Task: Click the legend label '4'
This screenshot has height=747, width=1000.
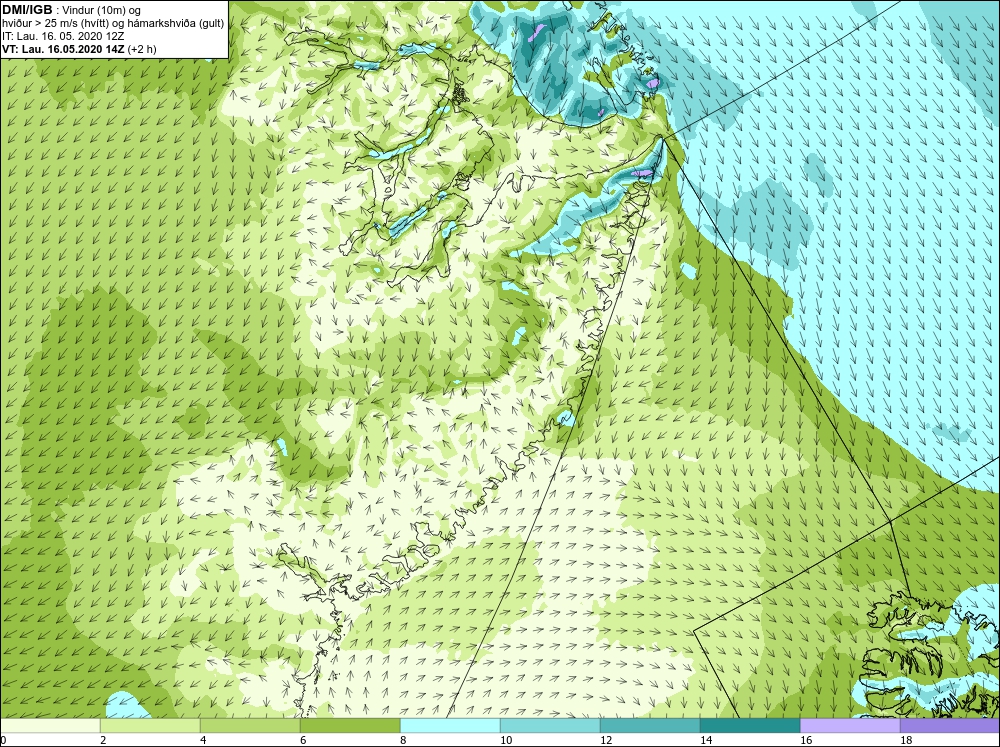Action: pyautogui.click(x=203, y=740)
